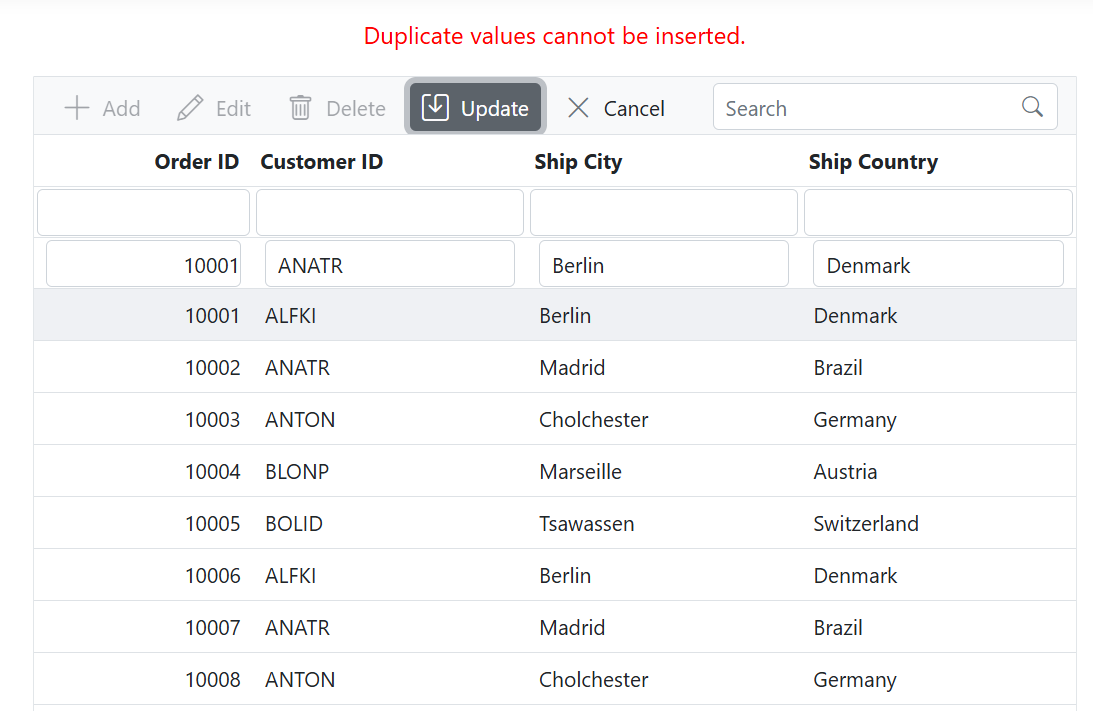Click the Ship Country column header
The image size is (1093, 711).
click(x=873, y=162)
